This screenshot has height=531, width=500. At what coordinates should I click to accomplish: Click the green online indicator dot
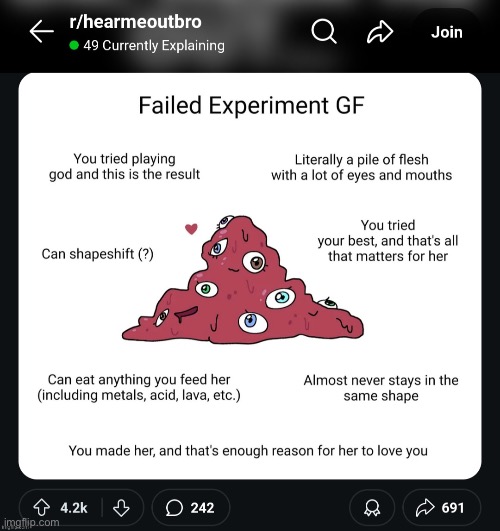point(74,45)
